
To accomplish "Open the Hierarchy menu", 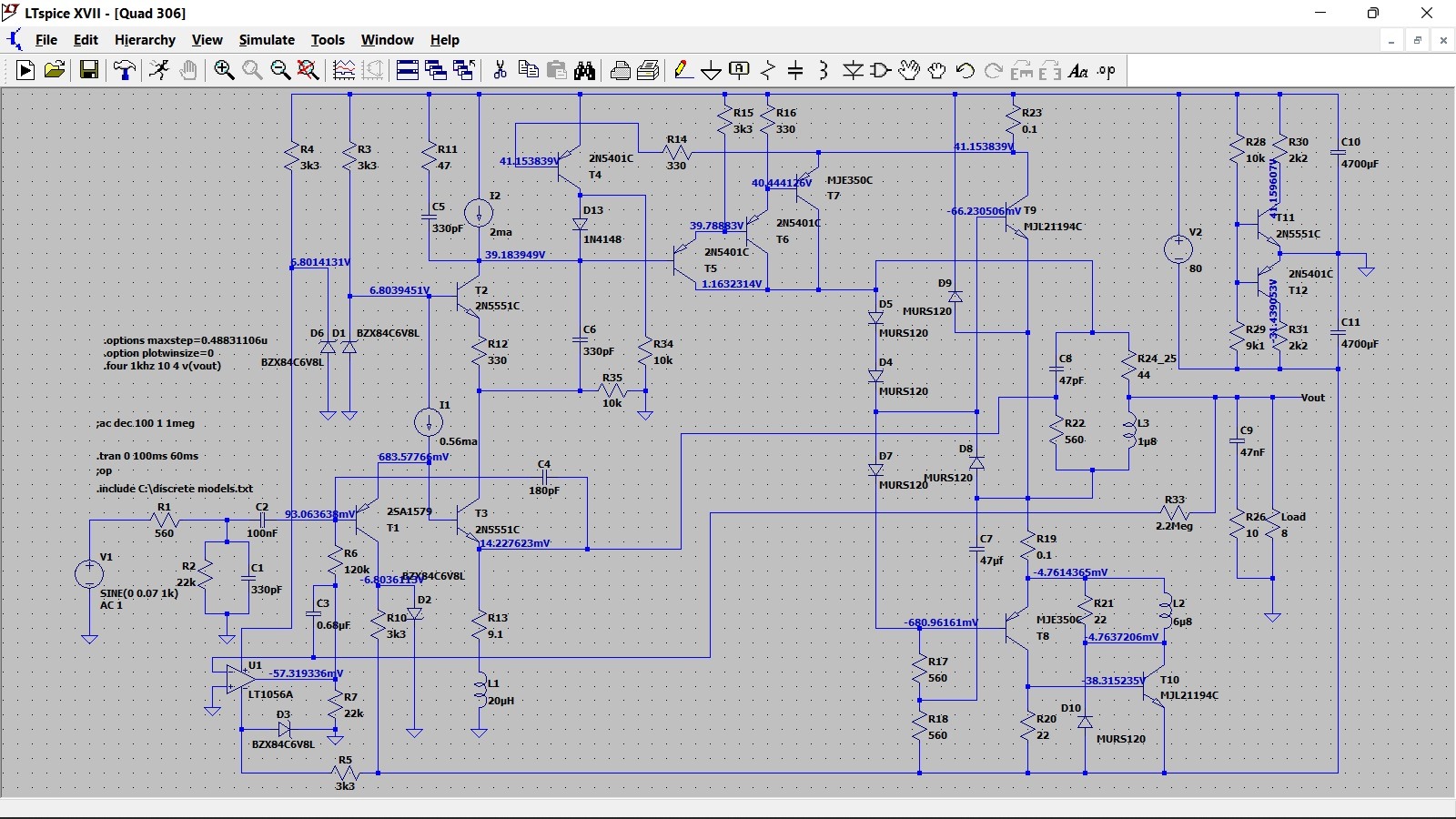I will [145, 40].
